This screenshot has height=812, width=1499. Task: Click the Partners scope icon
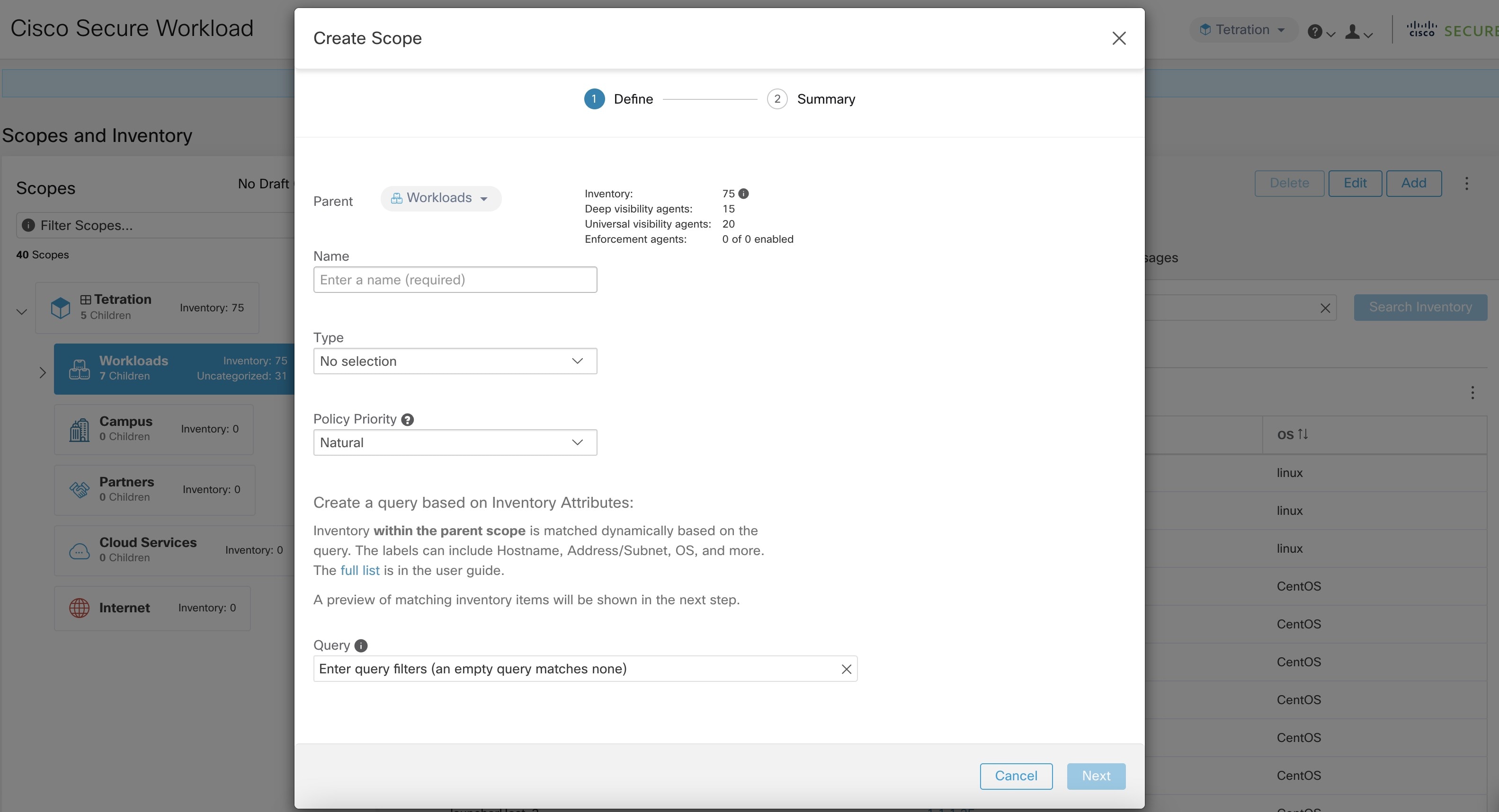tap(79, 488)
